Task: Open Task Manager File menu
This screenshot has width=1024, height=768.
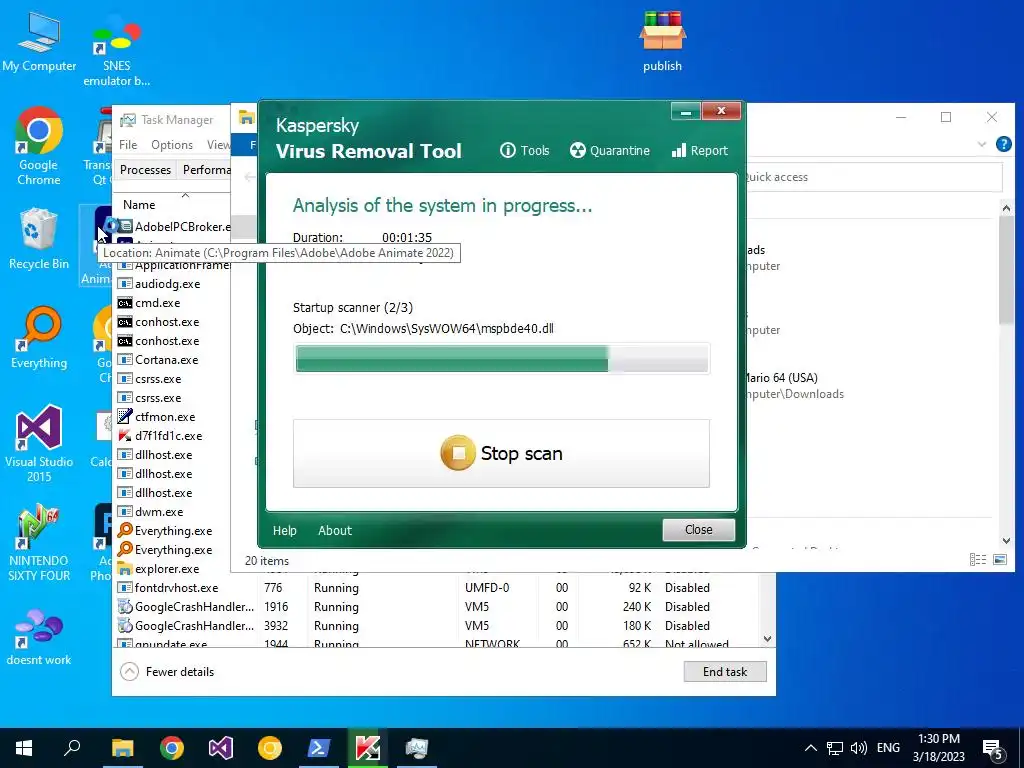Action: [x=128, y=144]
